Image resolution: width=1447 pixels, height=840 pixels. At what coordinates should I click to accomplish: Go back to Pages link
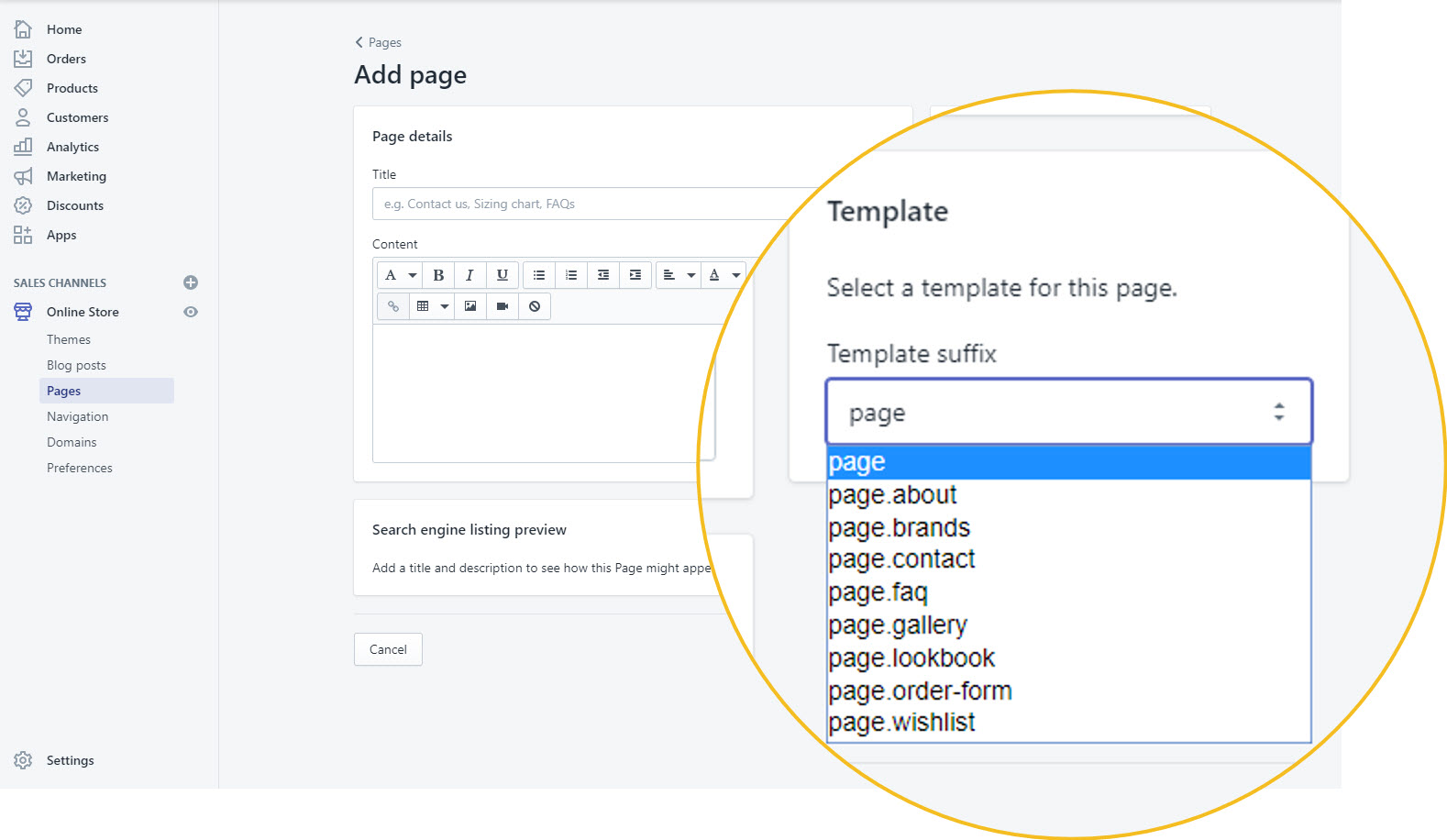[x=378, y=42]
